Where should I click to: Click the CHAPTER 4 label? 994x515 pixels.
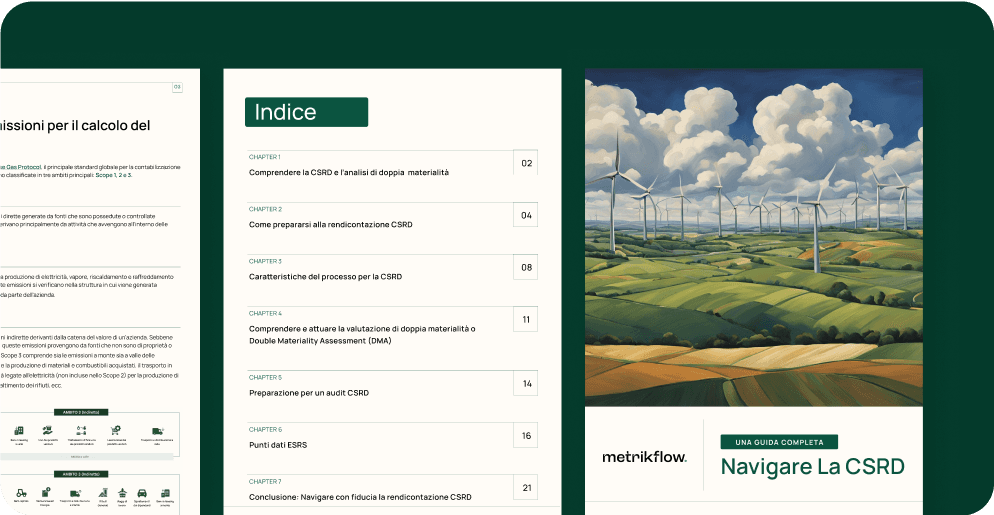click(265, 313)
